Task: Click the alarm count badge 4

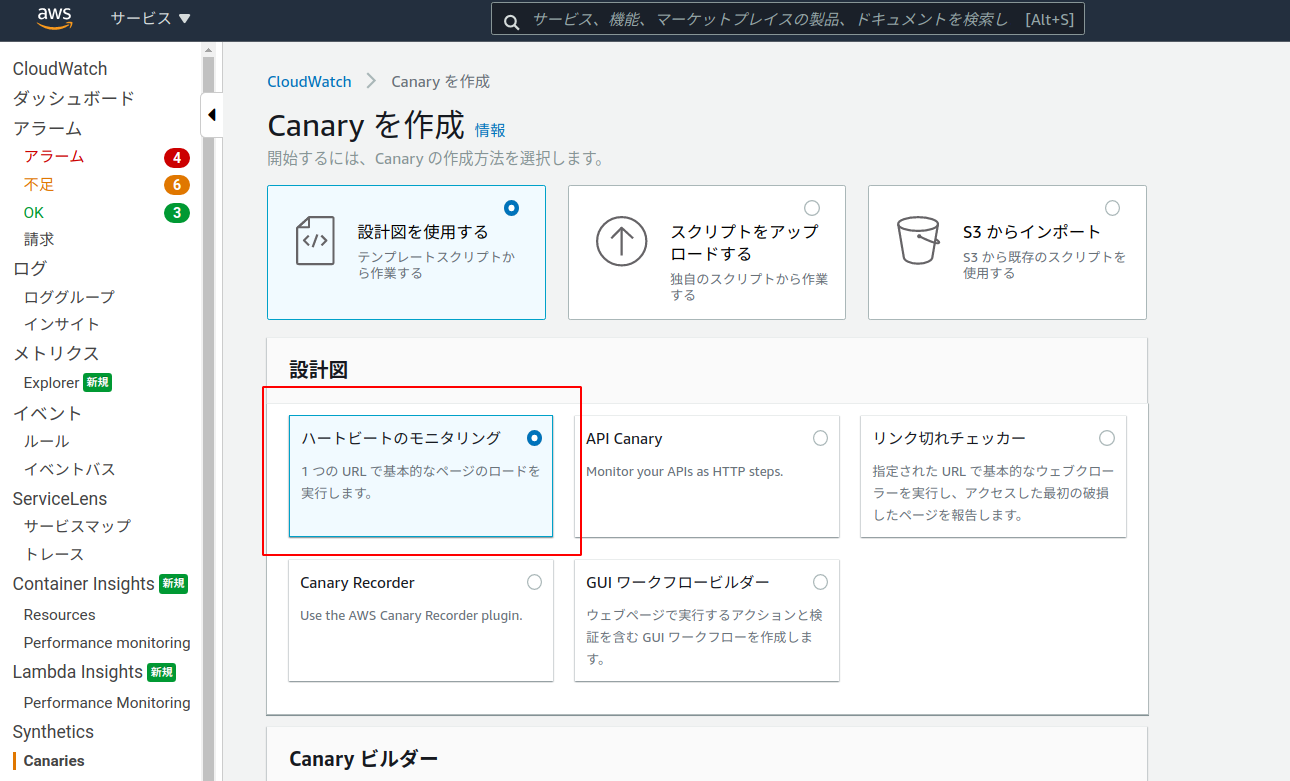Action: pos(177,157)
